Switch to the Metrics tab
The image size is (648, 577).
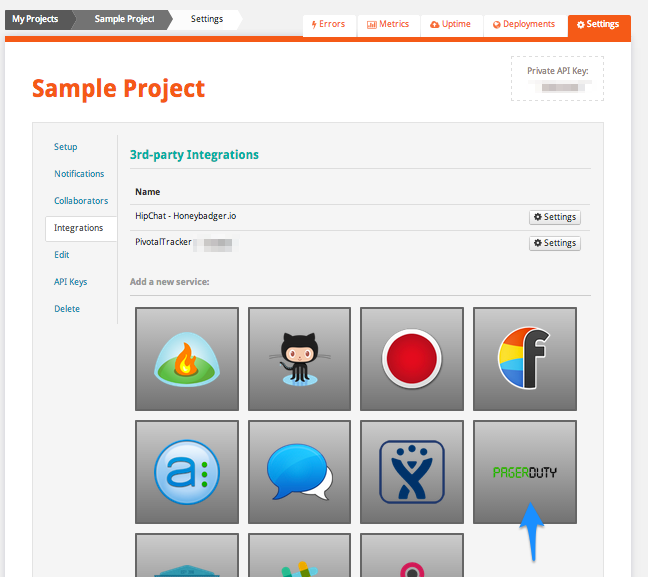(388, 24)
